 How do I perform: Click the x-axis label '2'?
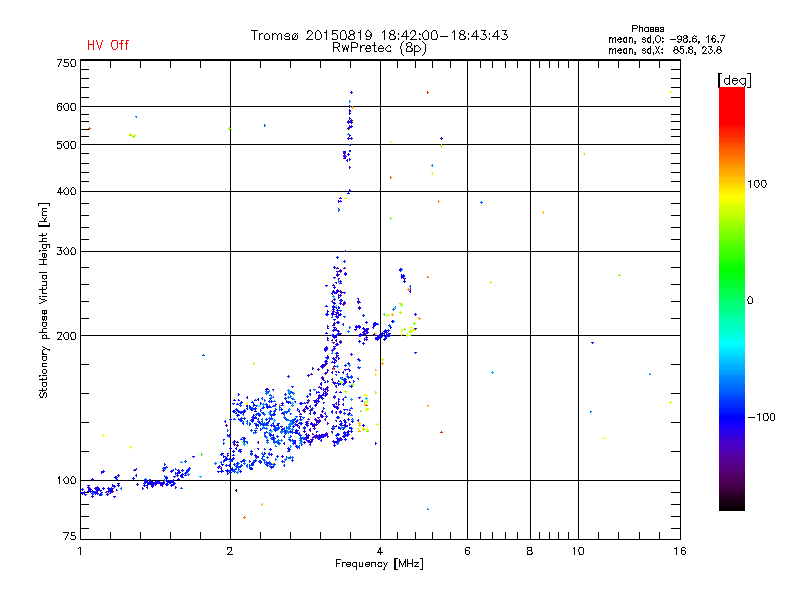230,551
